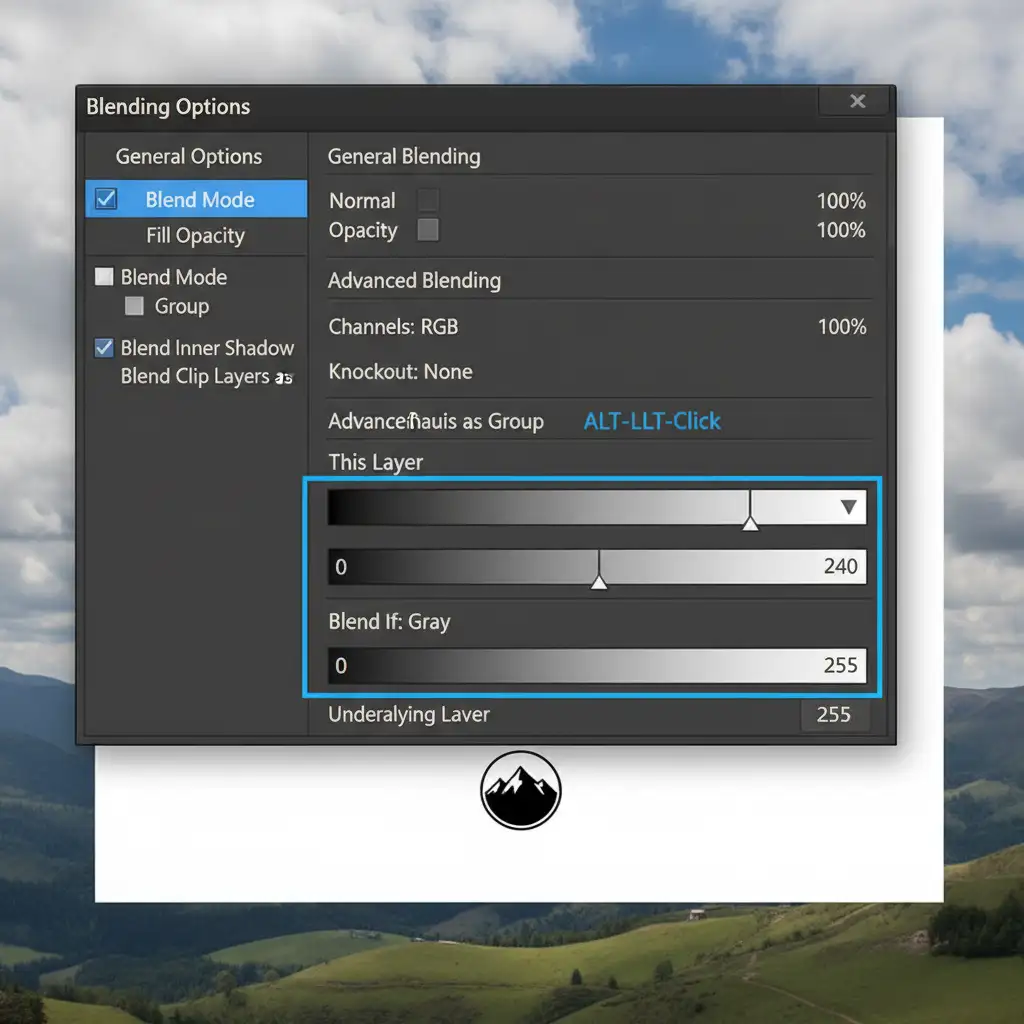1024x1024 pixels.
Task: Click the 100% value in the Opacity row
Action: (x=840, y=230)
